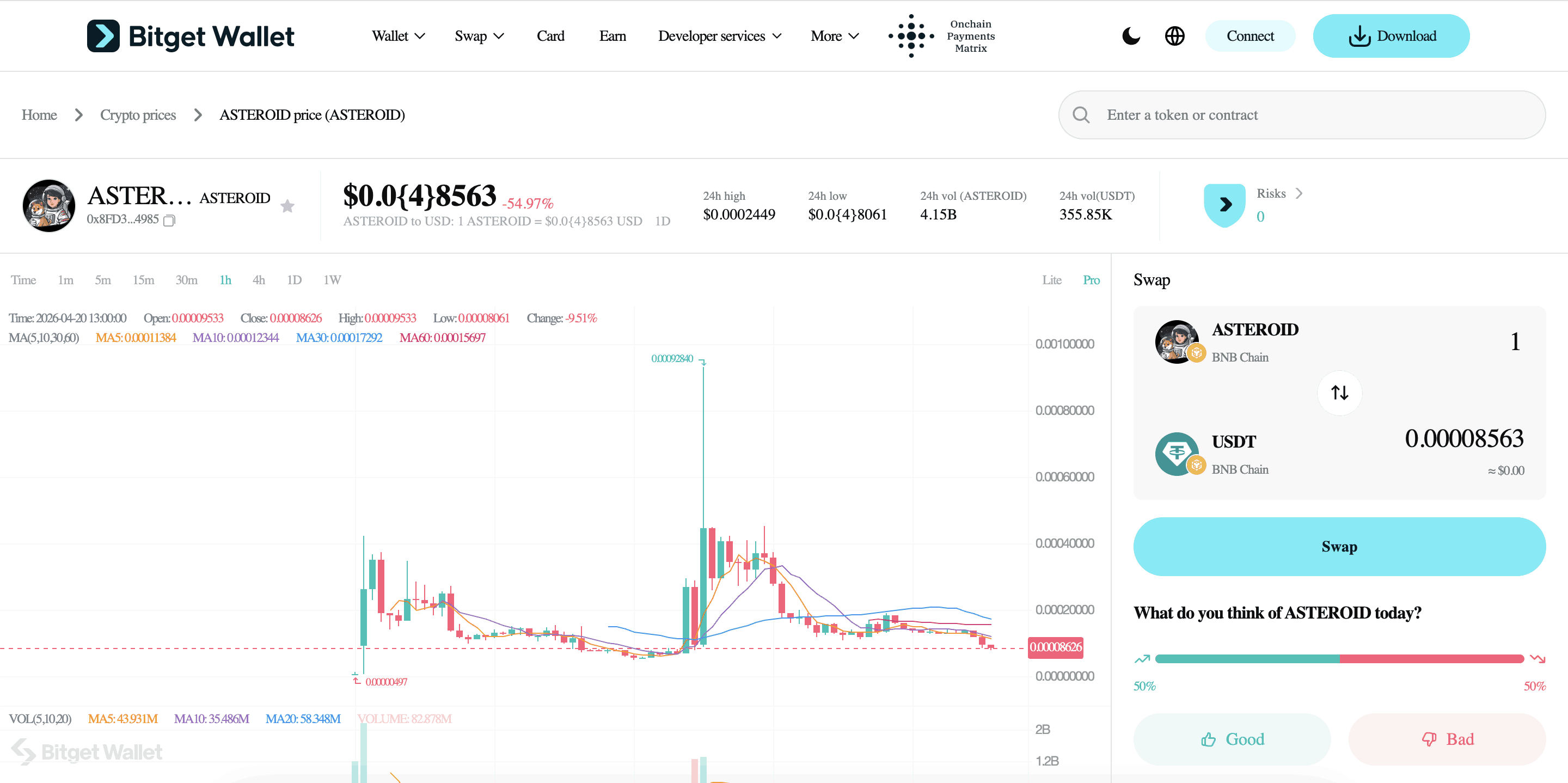This screenshot has height=783, width=1568.
Task: Click the swap direction arrows icon
Action: [1339, 393]
